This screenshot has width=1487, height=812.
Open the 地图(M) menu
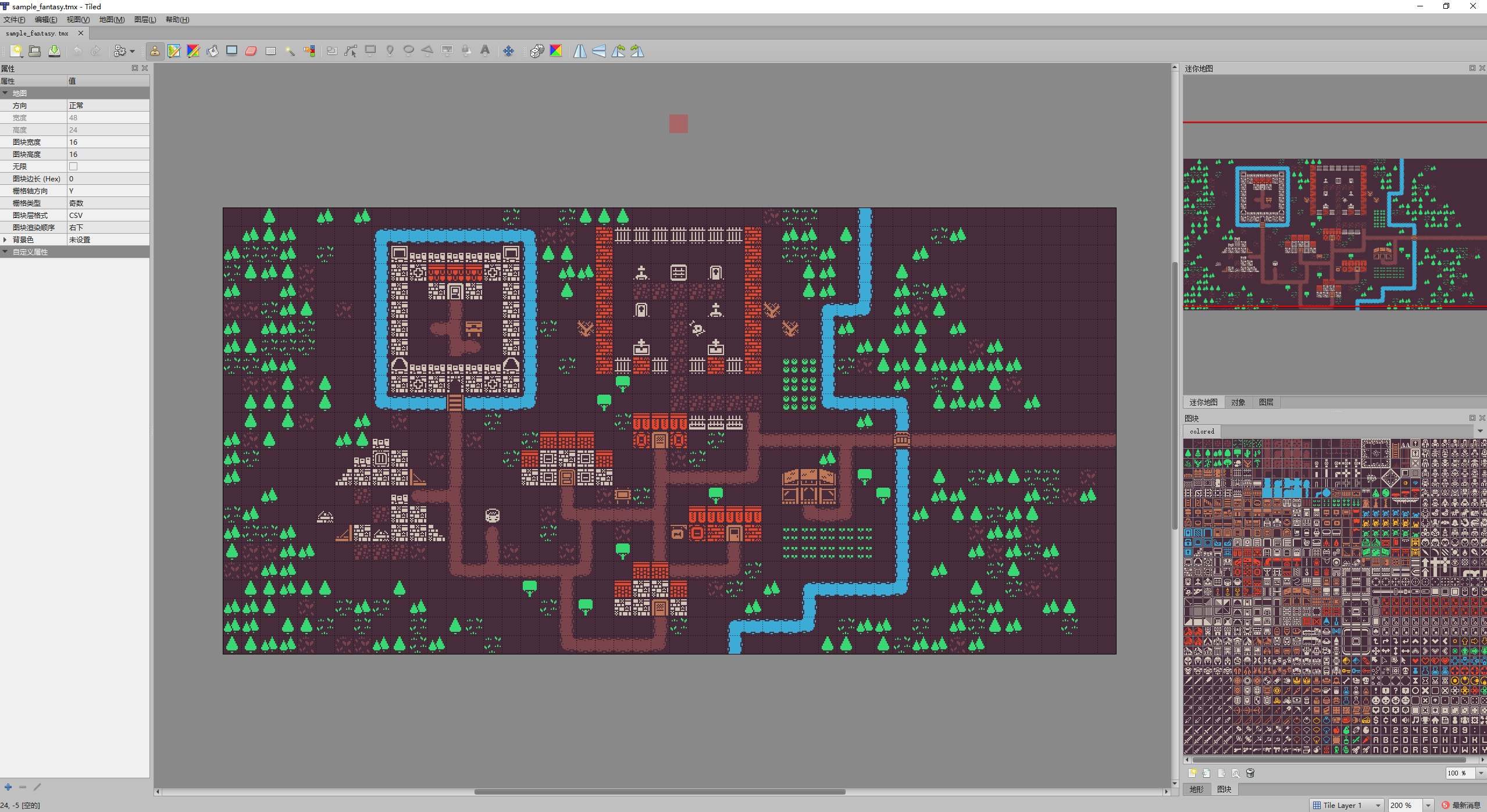pos(112,20)
